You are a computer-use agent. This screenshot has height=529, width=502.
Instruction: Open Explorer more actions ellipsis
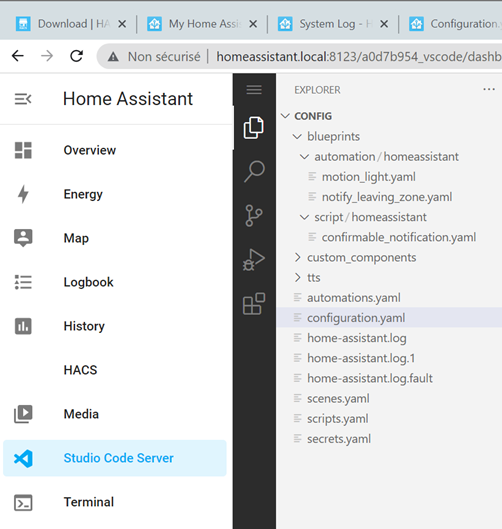pos(489,89)
